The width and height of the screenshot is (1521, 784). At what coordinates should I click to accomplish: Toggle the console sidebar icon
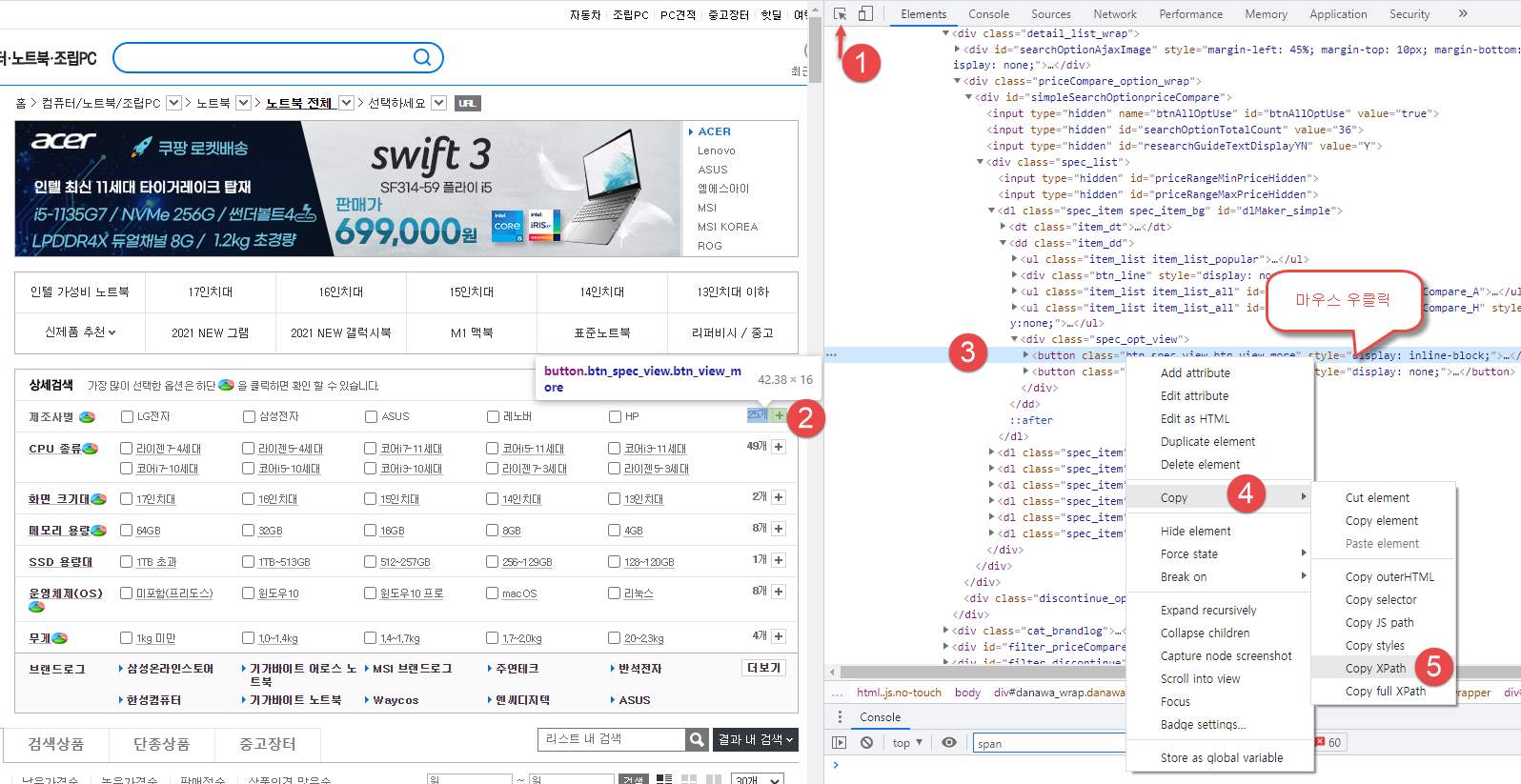pos(839,743)
